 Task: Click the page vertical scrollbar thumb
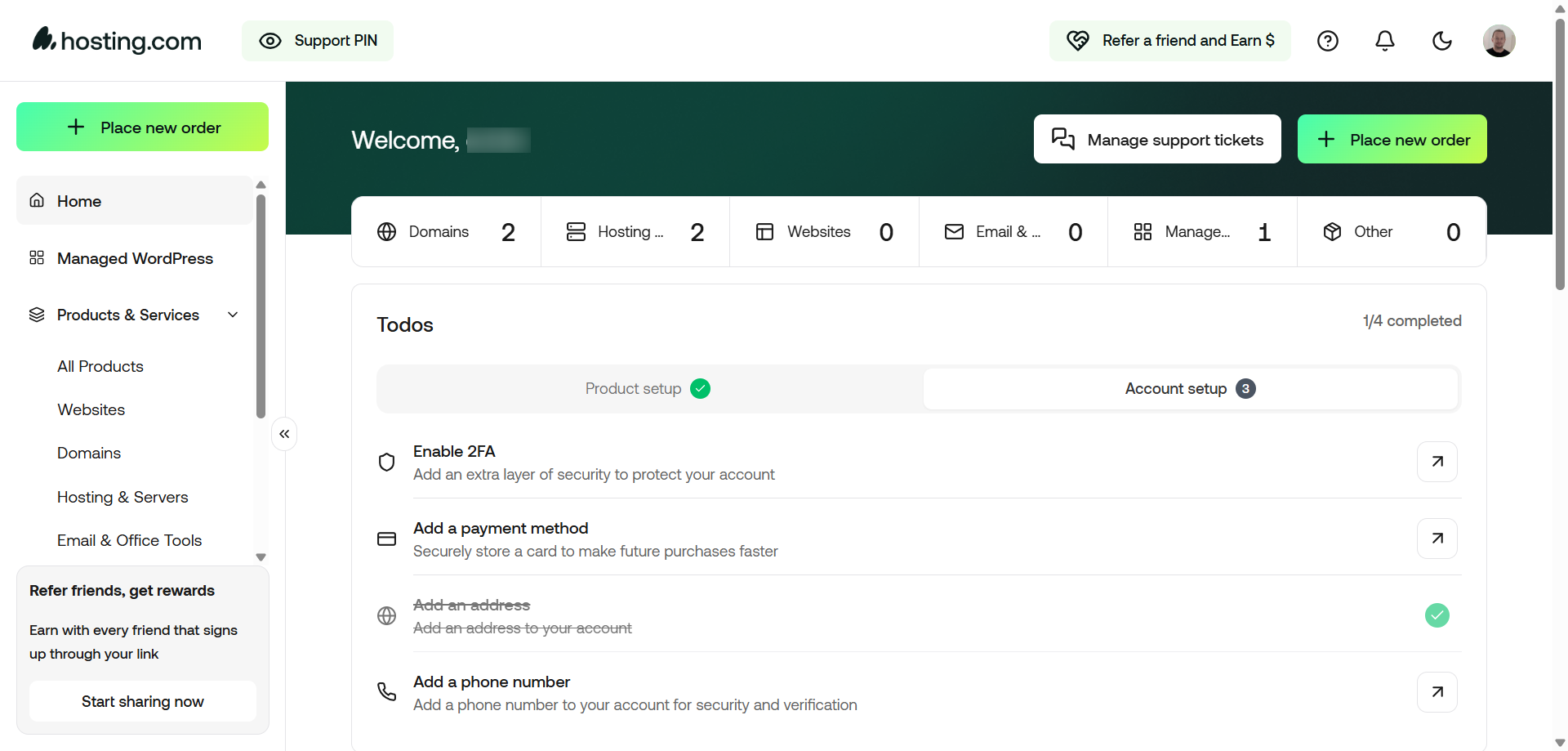1560,154
